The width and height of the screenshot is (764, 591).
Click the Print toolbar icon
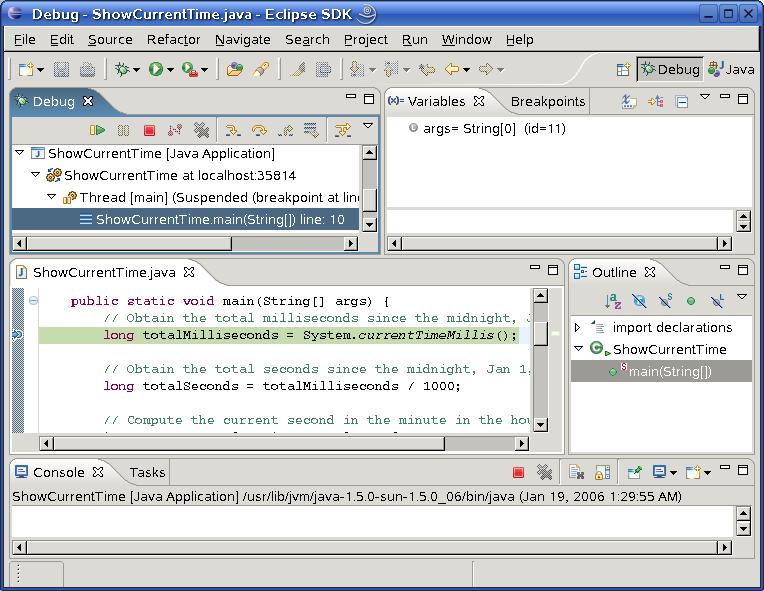87,70
